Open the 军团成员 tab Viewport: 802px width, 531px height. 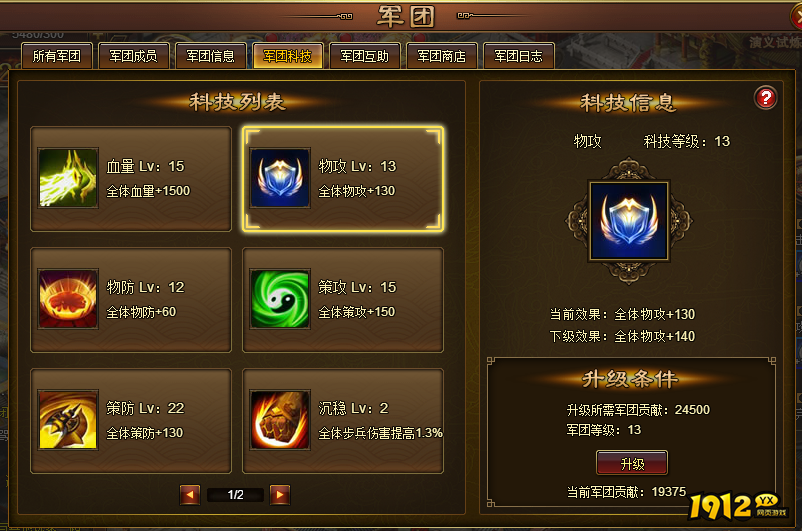[x=133, y=56]
